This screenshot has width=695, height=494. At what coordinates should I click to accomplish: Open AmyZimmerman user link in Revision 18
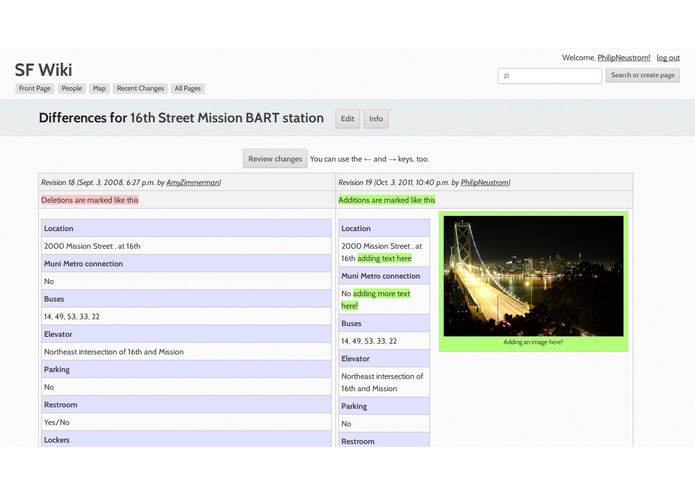tap(192, 183)
